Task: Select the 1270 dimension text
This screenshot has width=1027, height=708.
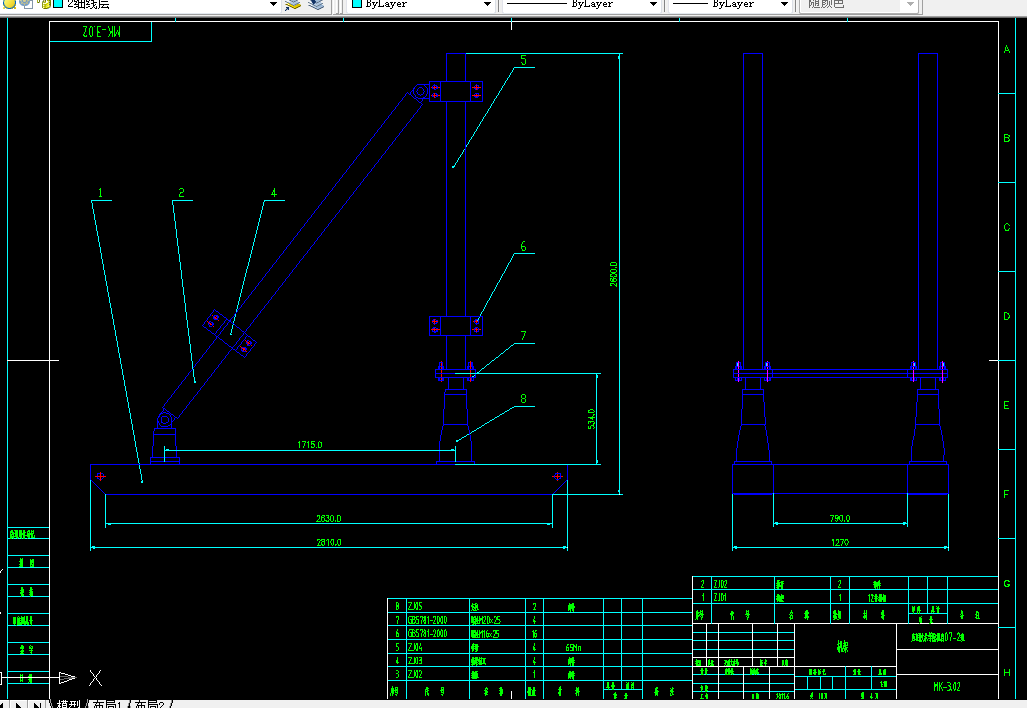Action: tap(840, 542)
